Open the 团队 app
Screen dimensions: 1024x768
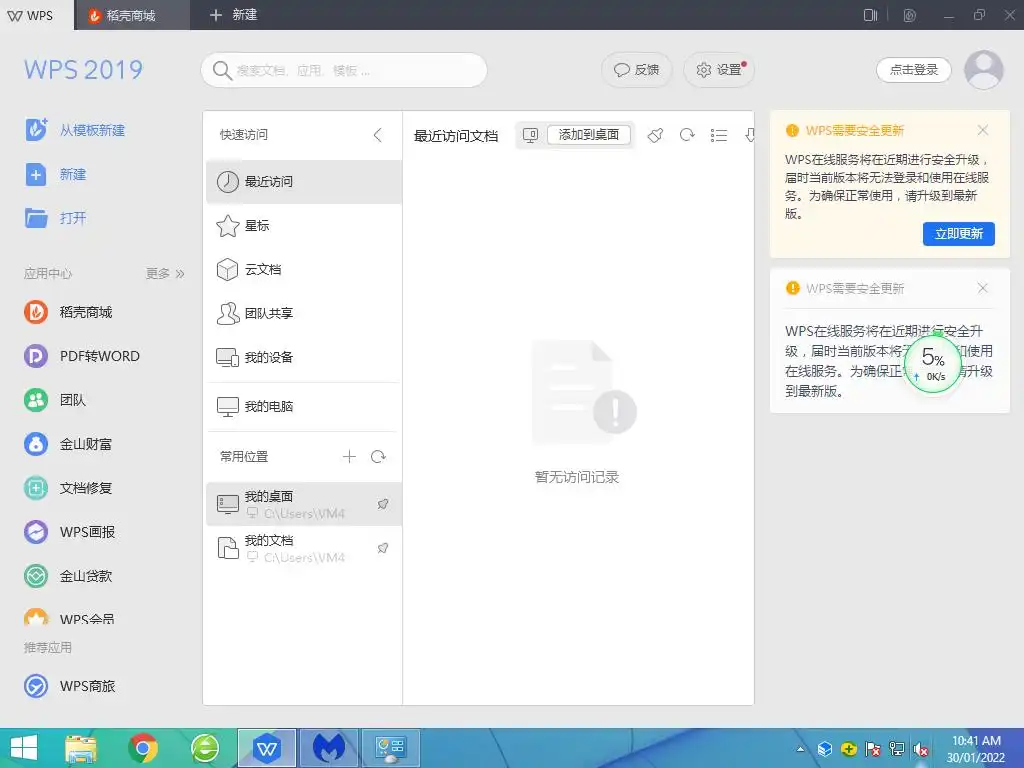tap(55, 400)
